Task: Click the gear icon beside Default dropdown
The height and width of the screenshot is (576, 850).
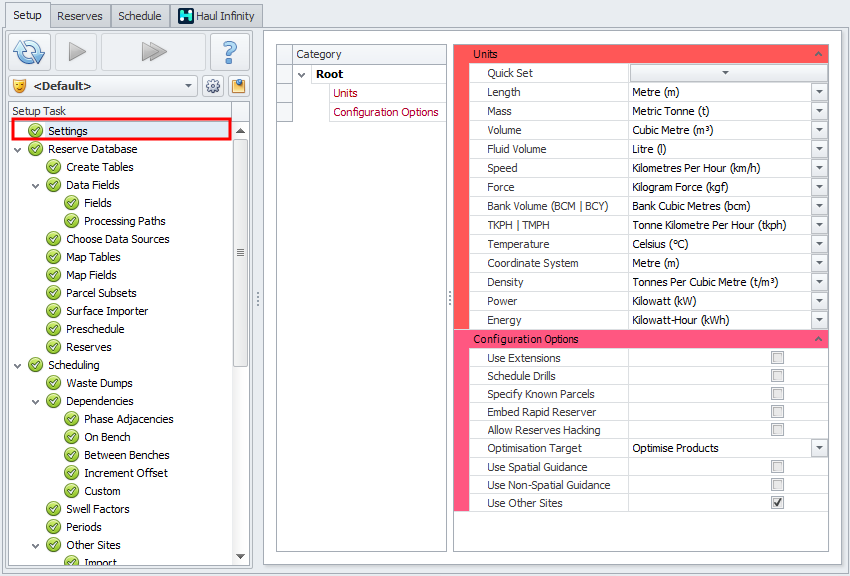Action: pos(213,86)
